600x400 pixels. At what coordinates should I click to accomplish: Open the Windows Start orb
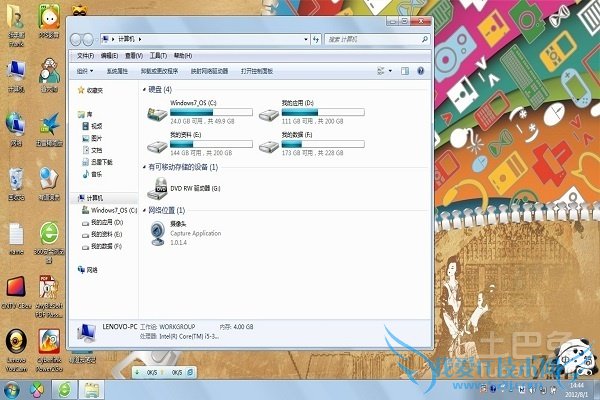point(11,390)
